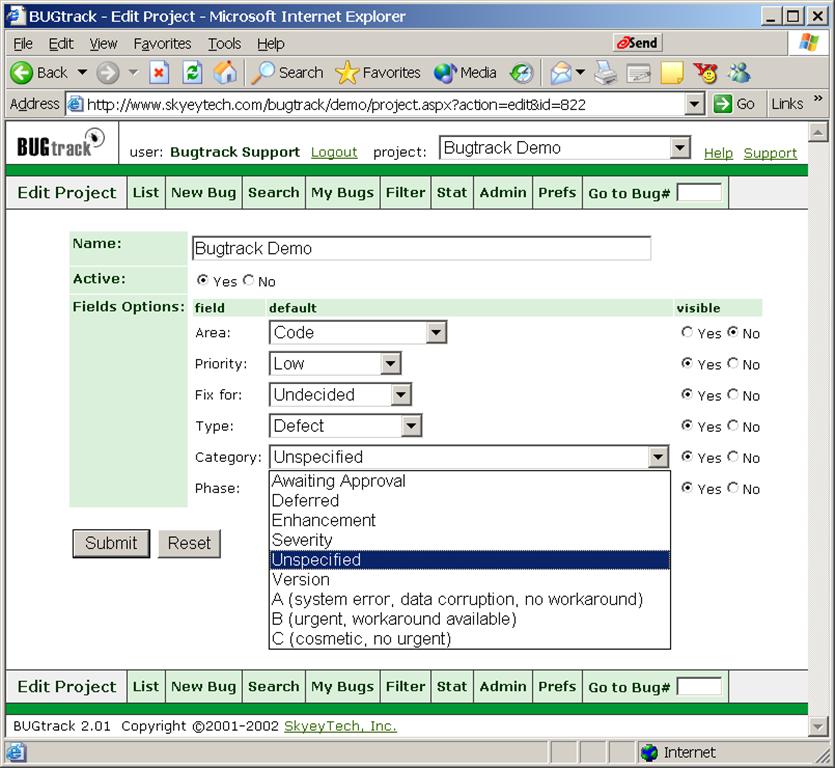835x768 pixels.
Task: Expand the Area default dropdown
Action: tap(436, 333)
